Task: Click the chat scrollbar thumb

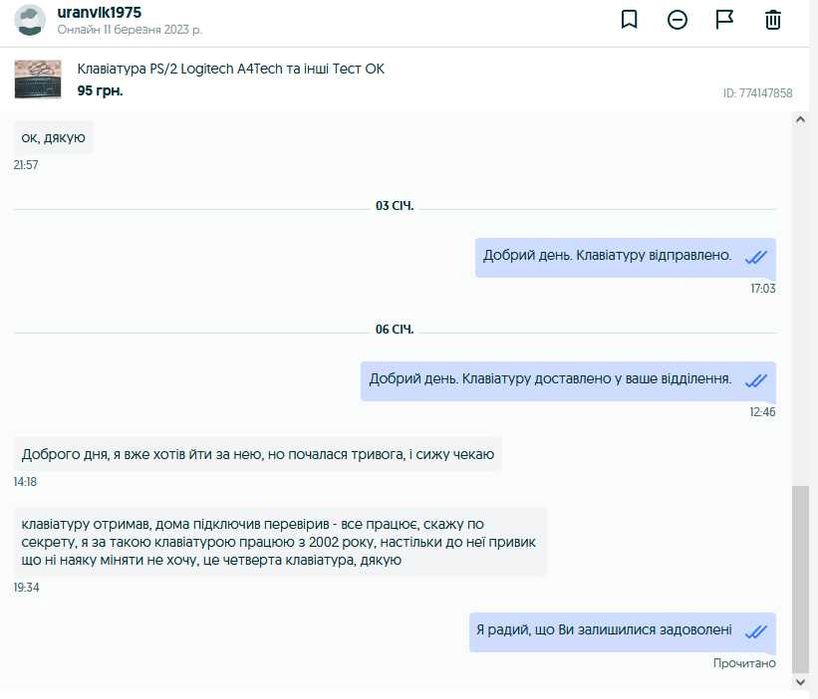Action: tap(800, 578)
